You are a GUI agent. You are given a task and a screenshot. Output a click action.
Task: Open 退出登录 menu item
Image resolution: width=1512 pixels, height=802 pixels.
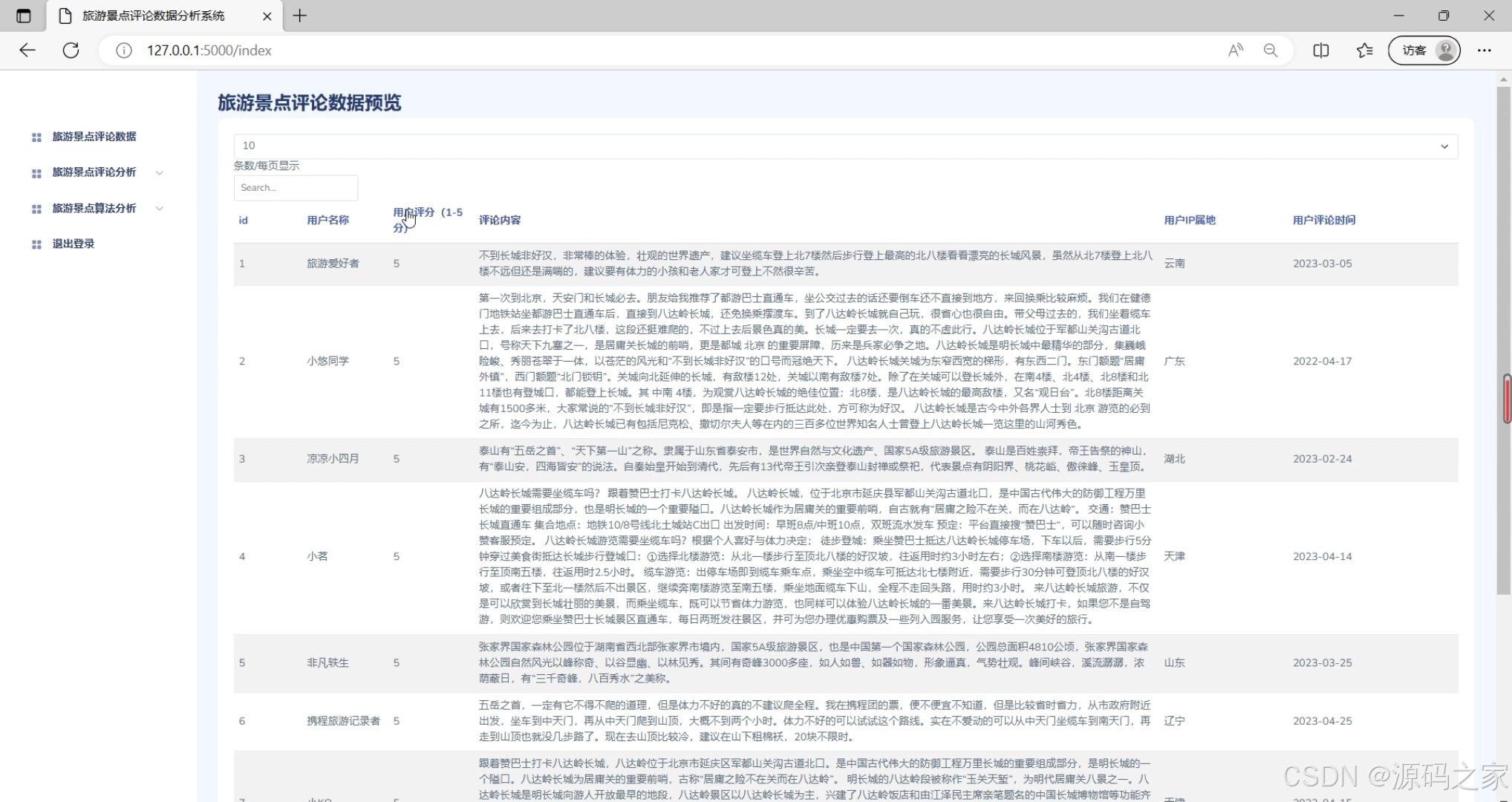[74, 244]
